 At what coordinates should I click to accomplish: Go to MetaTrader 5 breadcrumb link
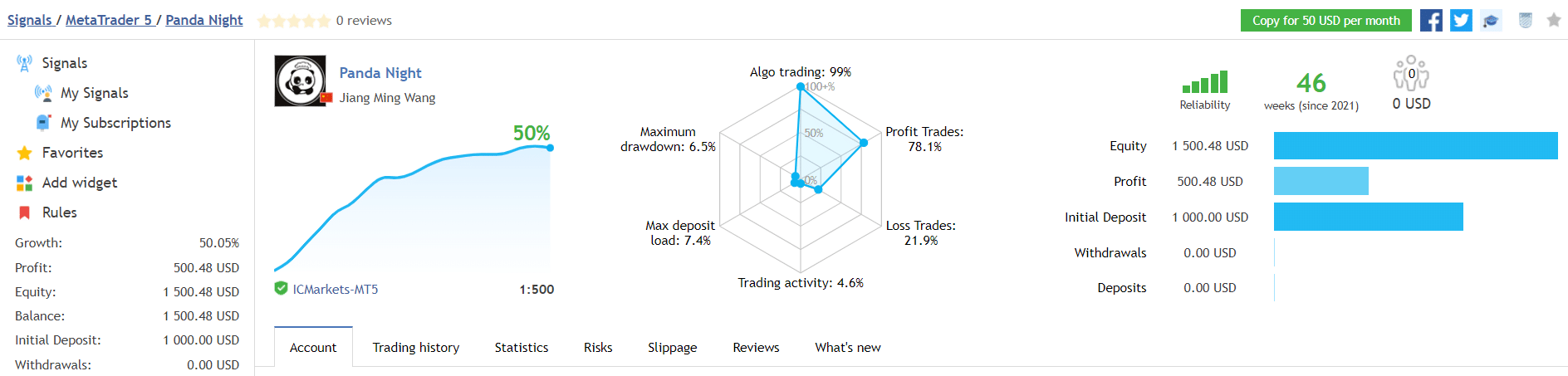coord(108,20)
